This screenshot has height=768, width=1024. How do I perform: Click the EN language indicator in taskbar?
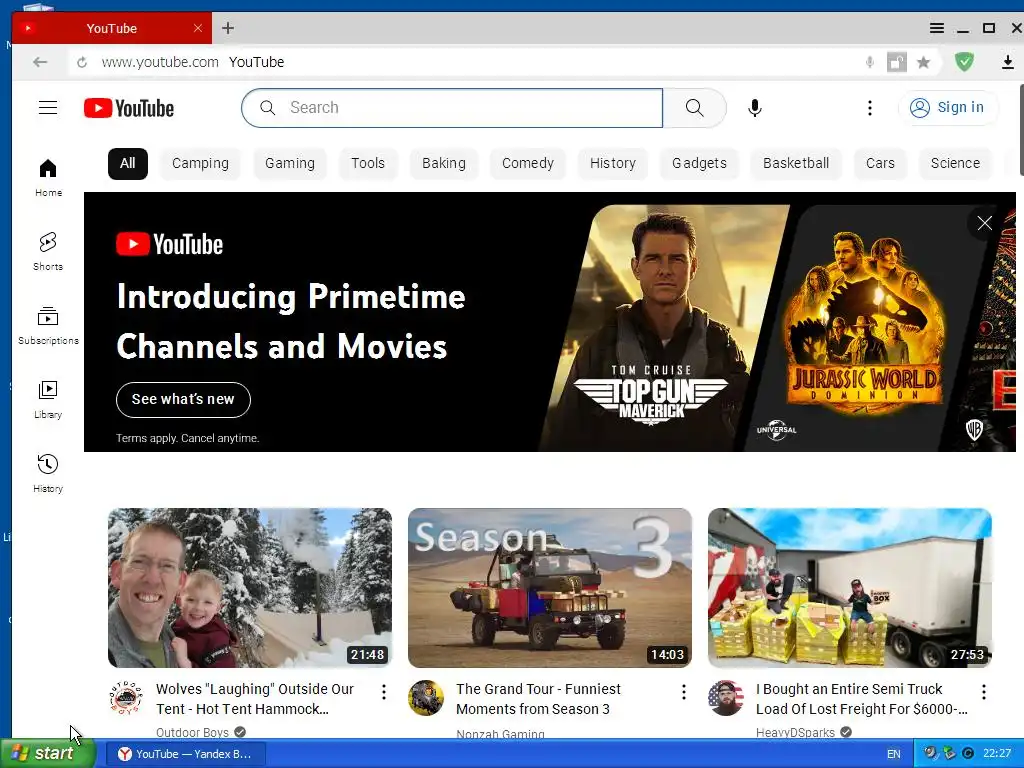click(893, 754)
